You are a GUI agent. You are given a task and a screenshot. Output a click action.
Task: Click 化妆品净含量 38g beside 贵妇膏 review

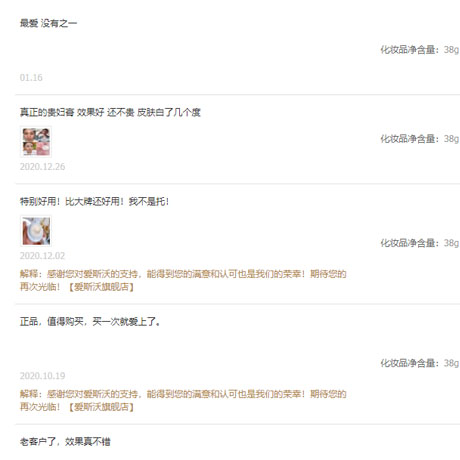tap(420, 139)
